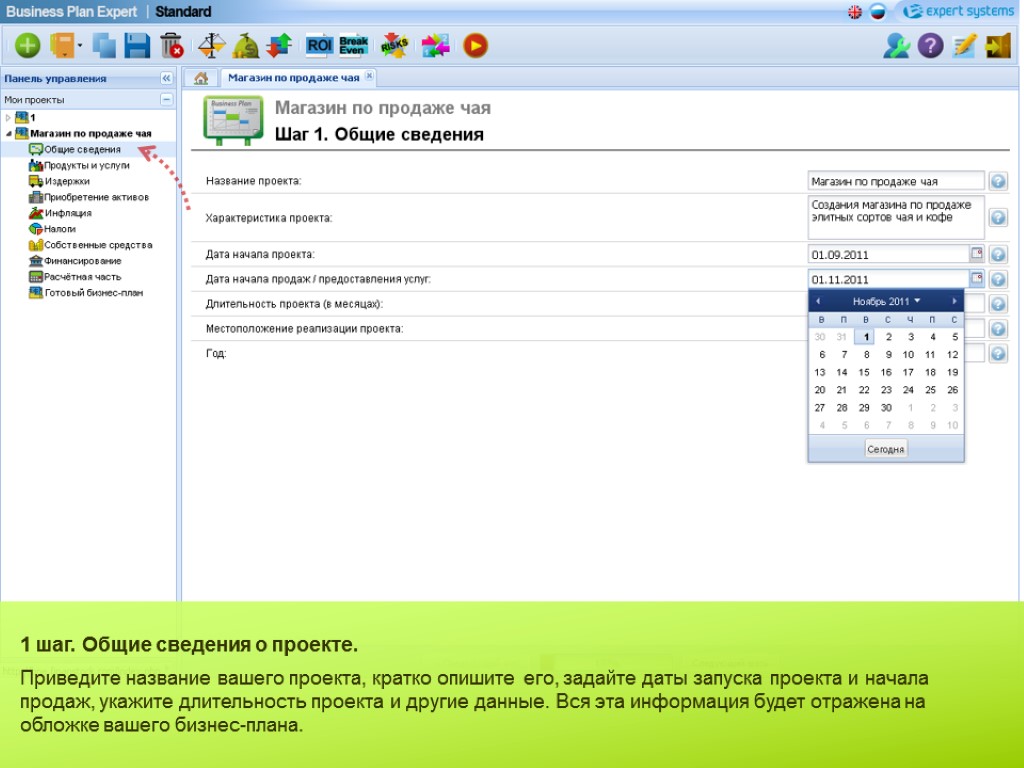Open user settings wrench icon
1024x768 pixels.
click(897, 46)
